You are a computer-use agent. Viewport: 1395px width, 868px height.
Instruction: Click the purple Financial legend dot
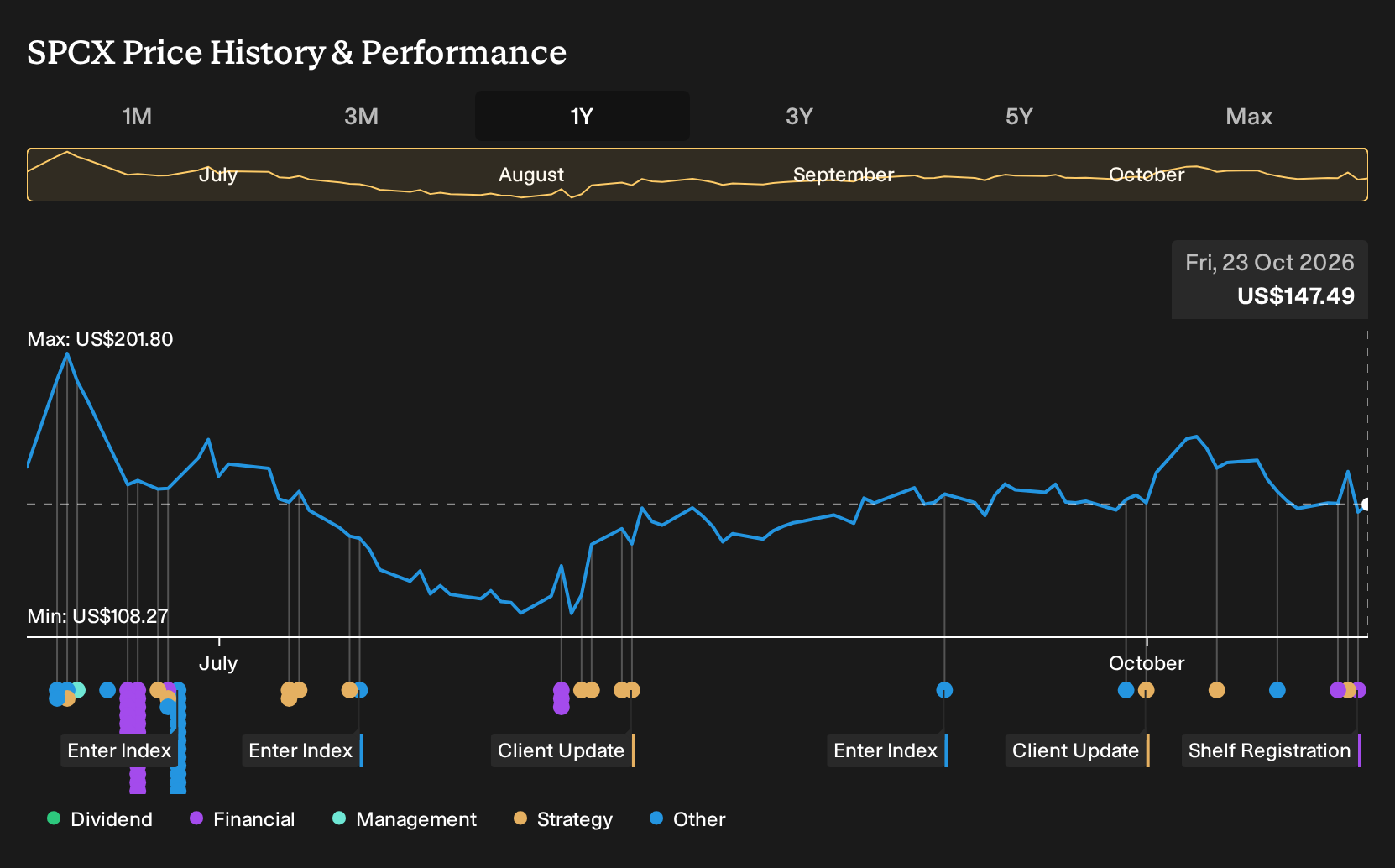pyautogui.click(x=196, y=818)
